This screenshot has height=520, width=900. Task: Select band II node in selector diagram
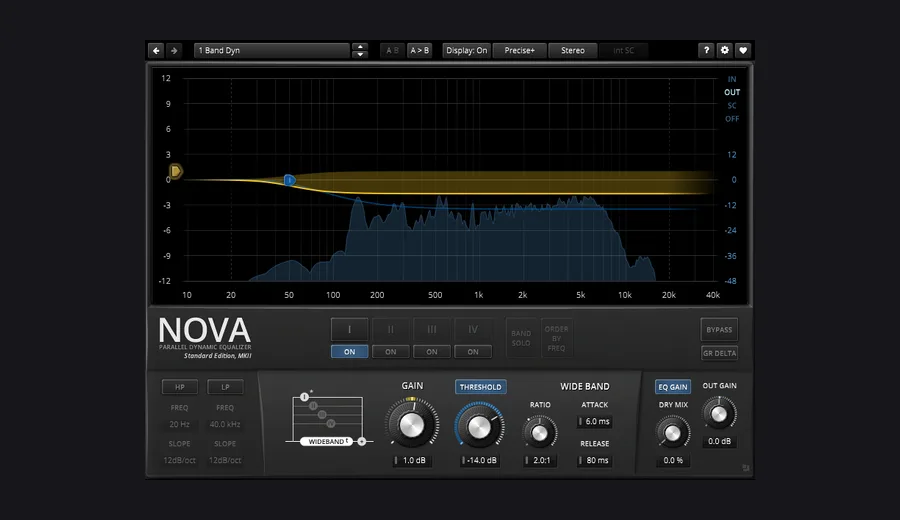coord(313,406)
